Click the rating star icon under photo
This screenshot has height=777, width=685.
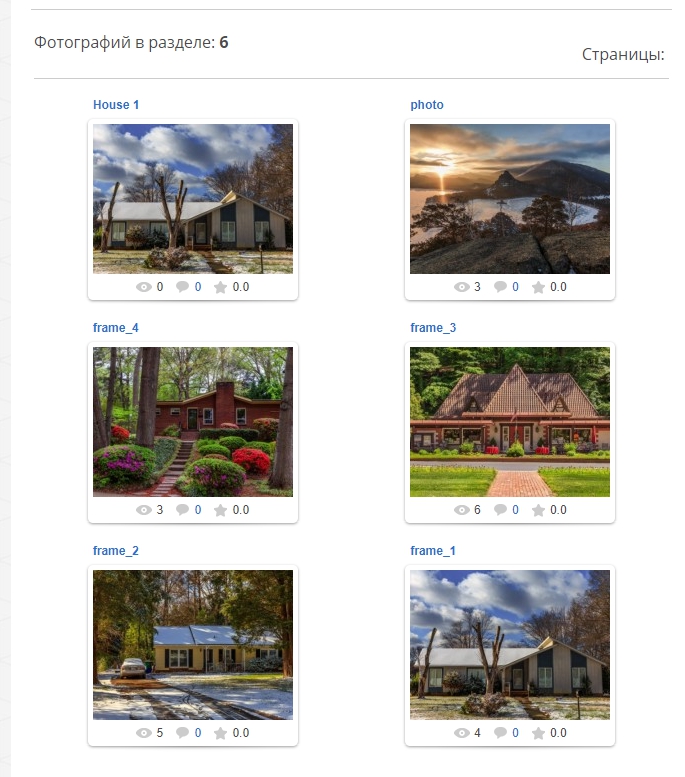(538, 287)
